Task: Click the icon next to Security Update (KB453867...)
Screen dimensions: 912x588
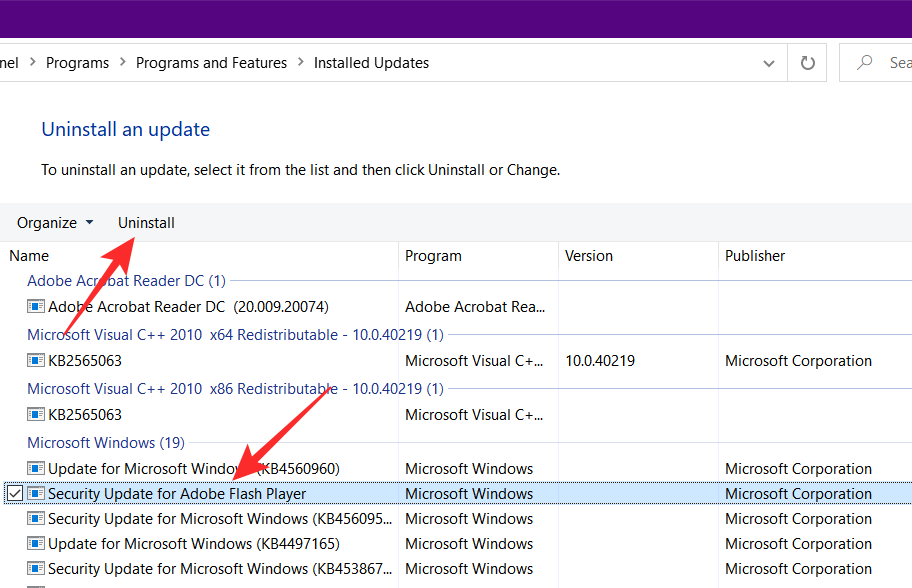Action: click(x=36, y=569)
